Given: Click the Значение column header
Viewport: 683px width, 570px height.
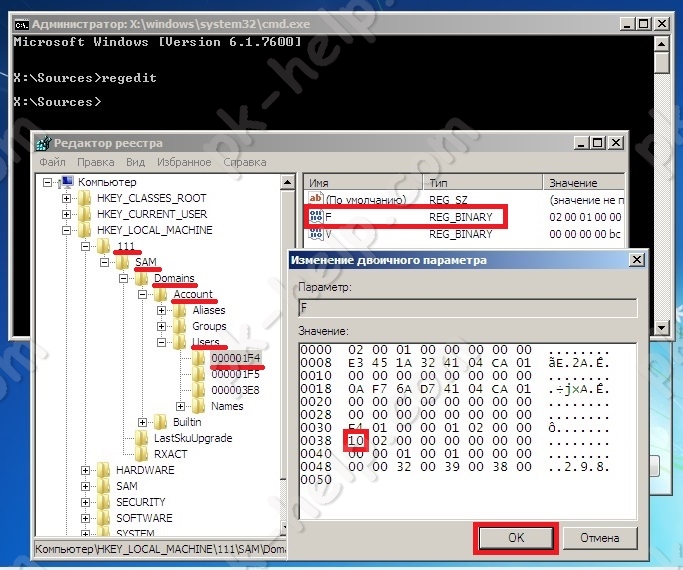Looking at the screenshot, I should 584,182.
